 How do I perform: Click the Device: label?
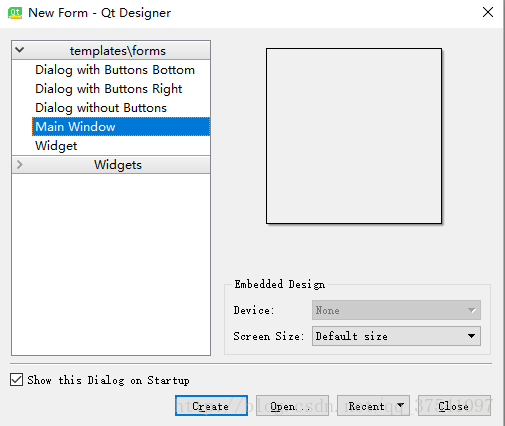[254, 310]
